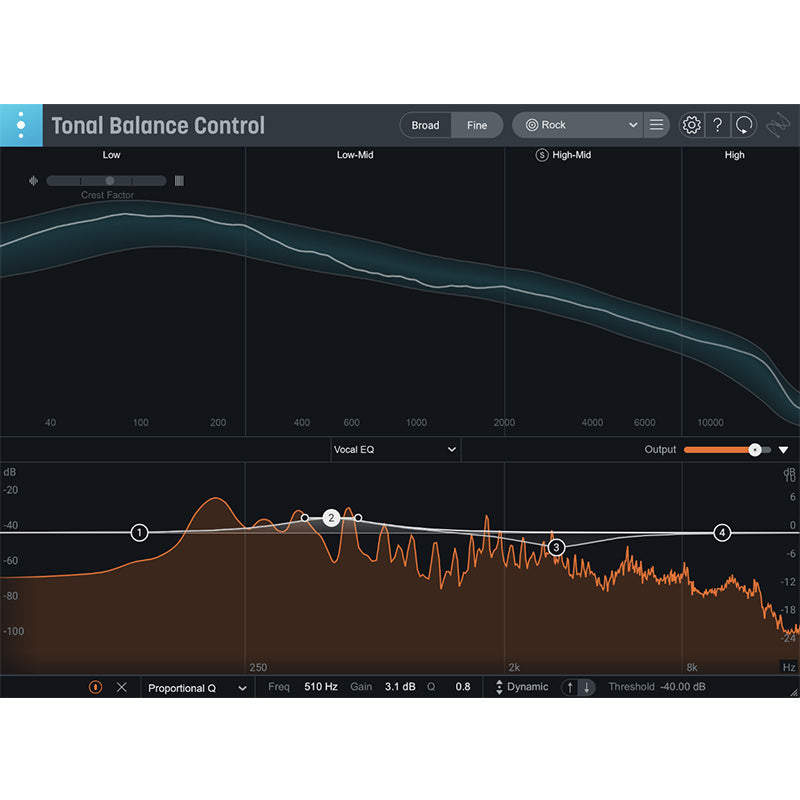Delete the selected EQ band with the X icon
Image resolution: width=800 pixels, height=800 pixels.
[123, 687]
